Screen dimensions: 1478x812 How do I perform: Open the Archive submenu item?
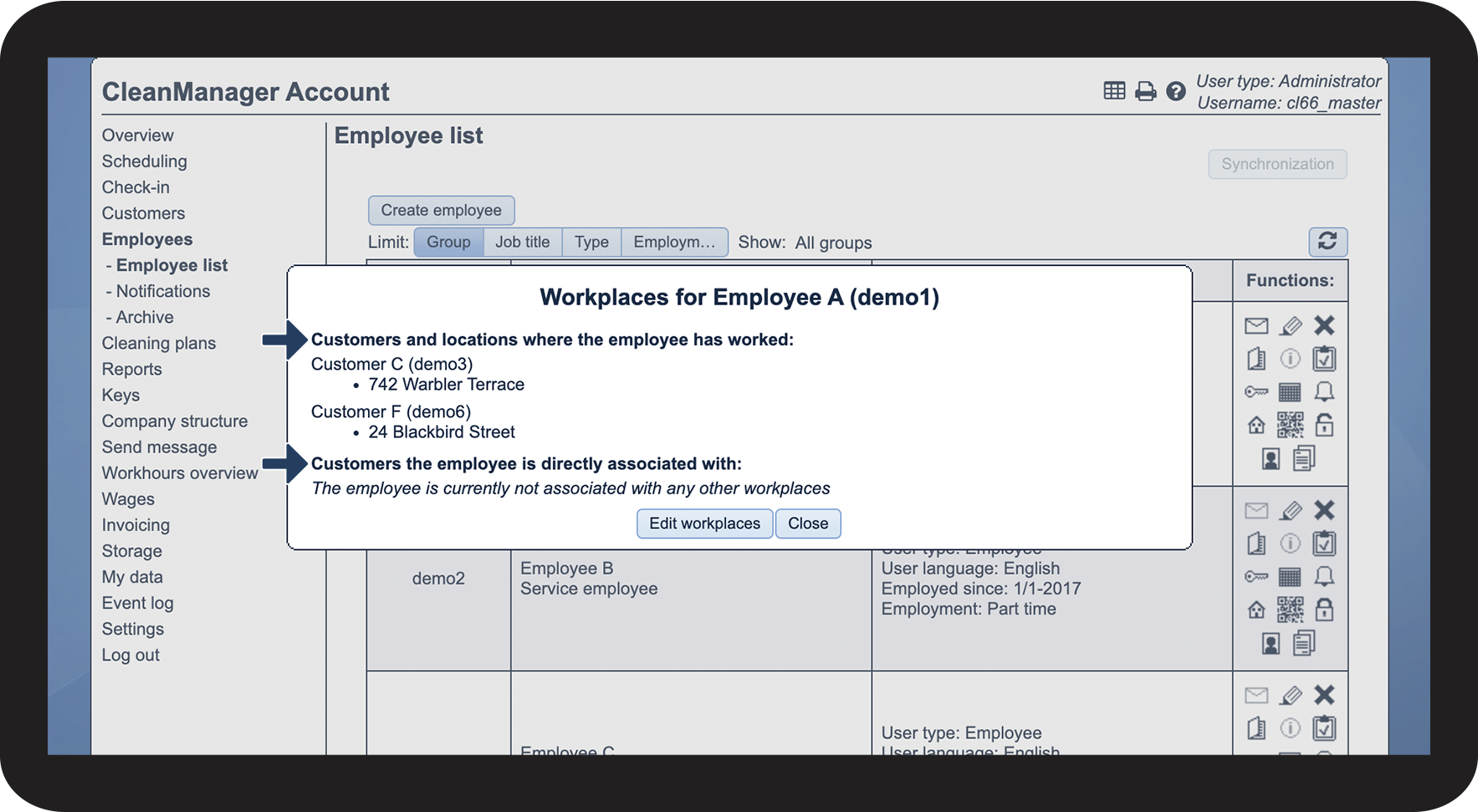[x=145, y=317]
